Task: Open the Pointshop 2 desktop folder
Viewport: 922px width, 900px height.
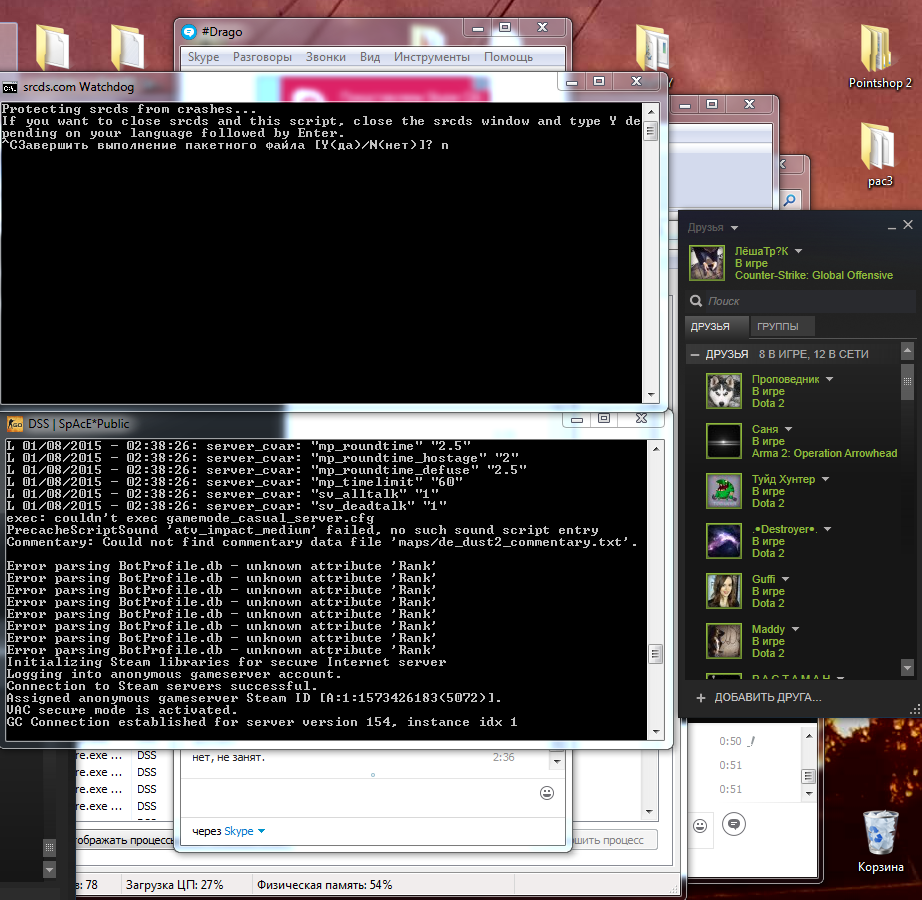Action: [x=880, y=56]
